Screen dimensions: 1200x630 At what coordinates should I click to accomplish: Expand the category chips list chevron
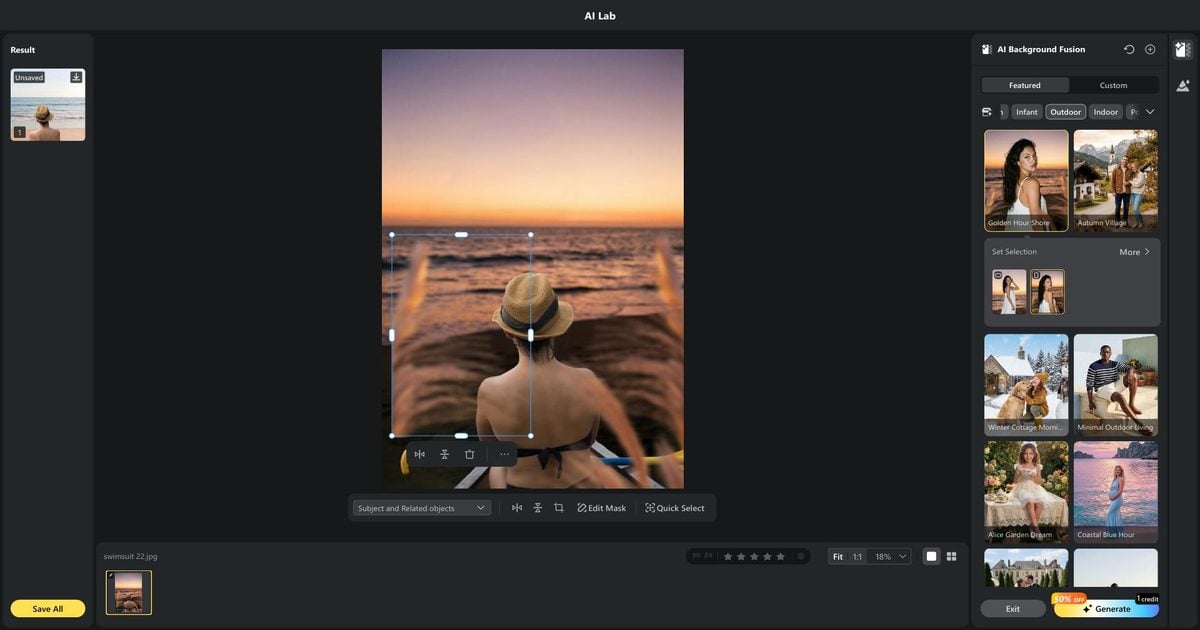coord(1150,112)
